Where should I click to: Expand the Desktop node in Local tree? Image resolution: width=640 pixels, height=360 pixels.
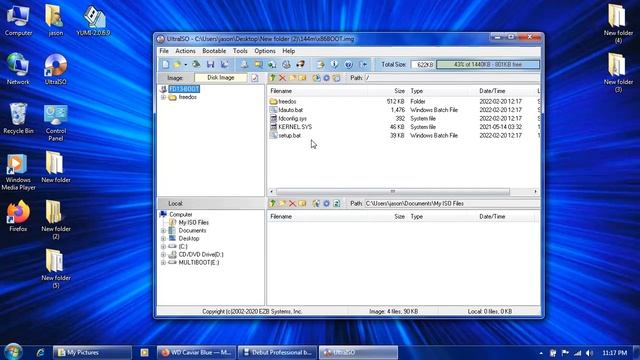click(163, 238)
